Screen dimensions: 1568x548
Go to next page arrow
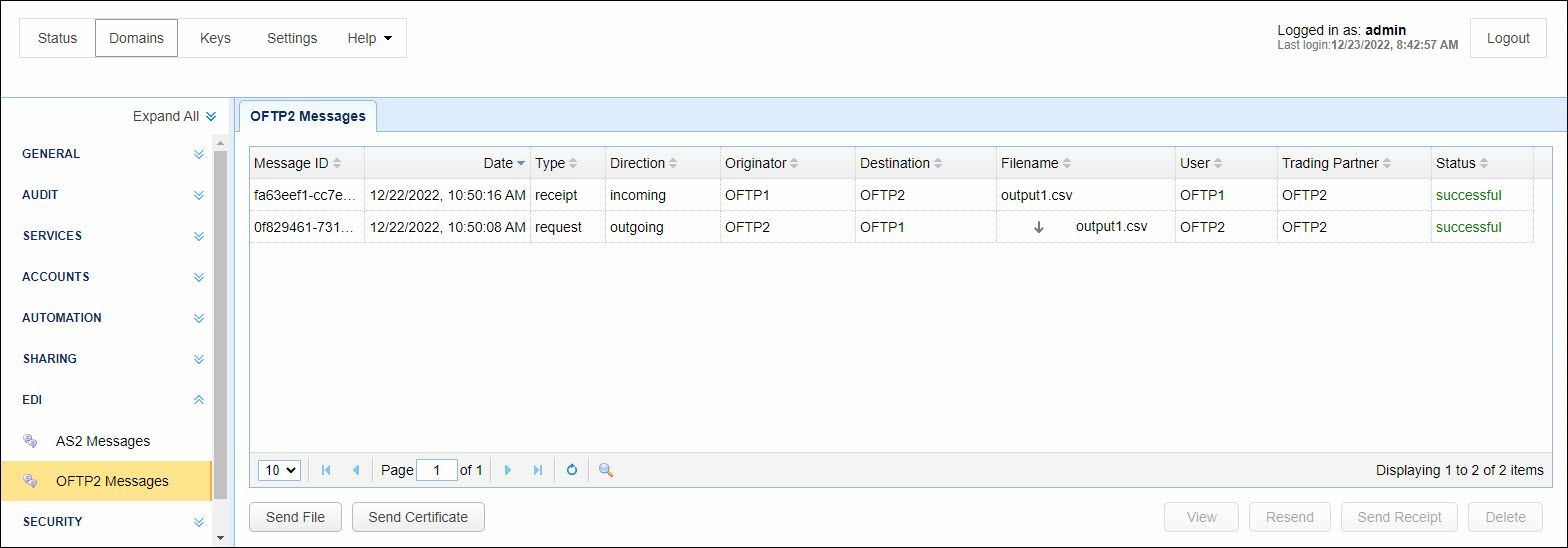coord(508,470)
